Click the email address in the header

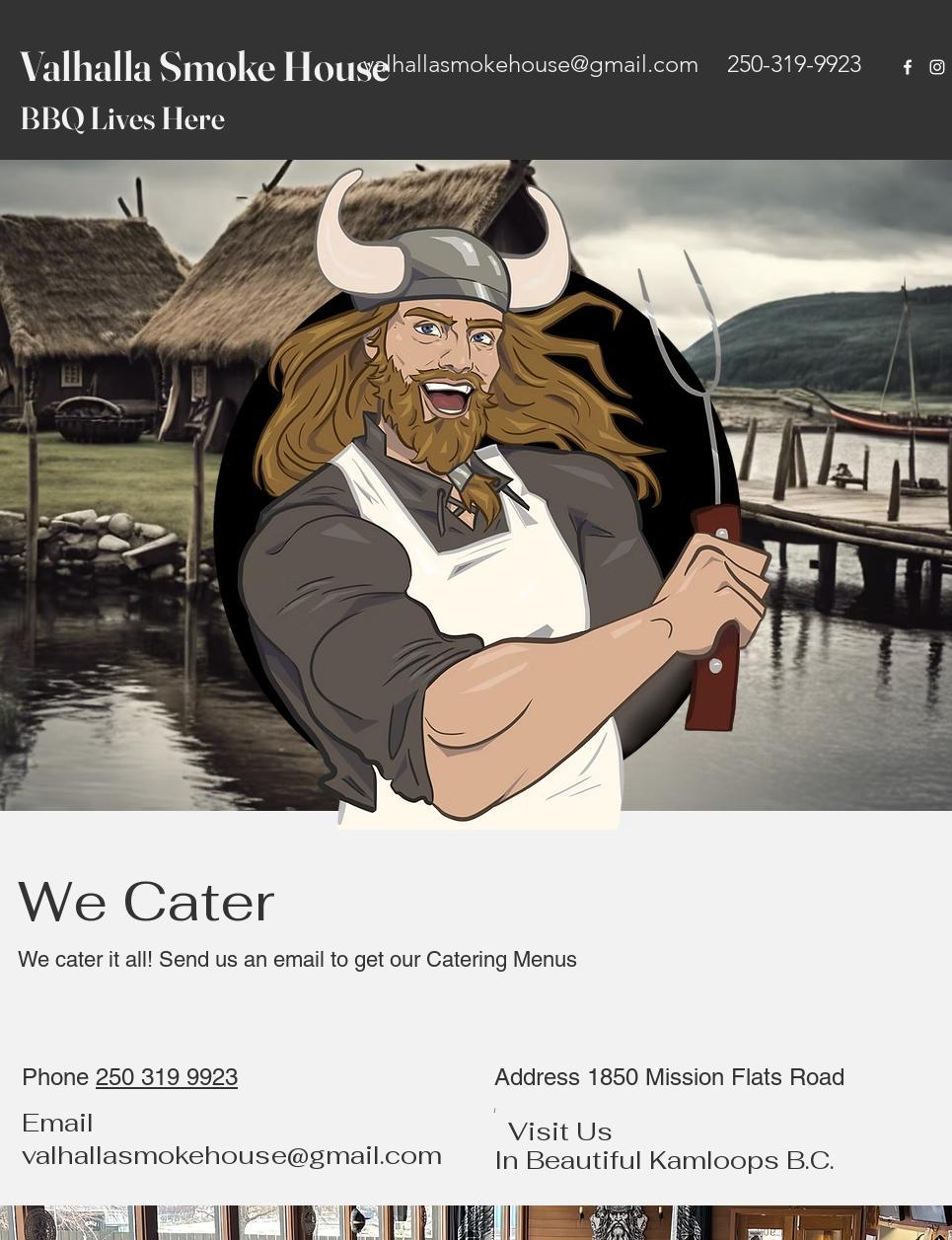coord(531,64)
